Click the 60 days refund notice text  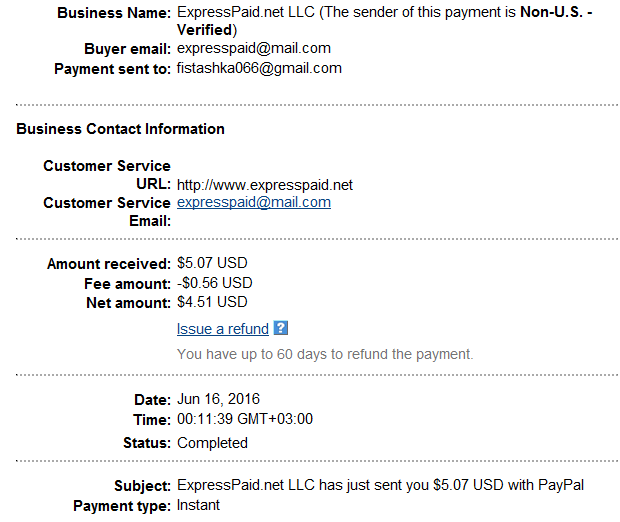click(325, 354)
